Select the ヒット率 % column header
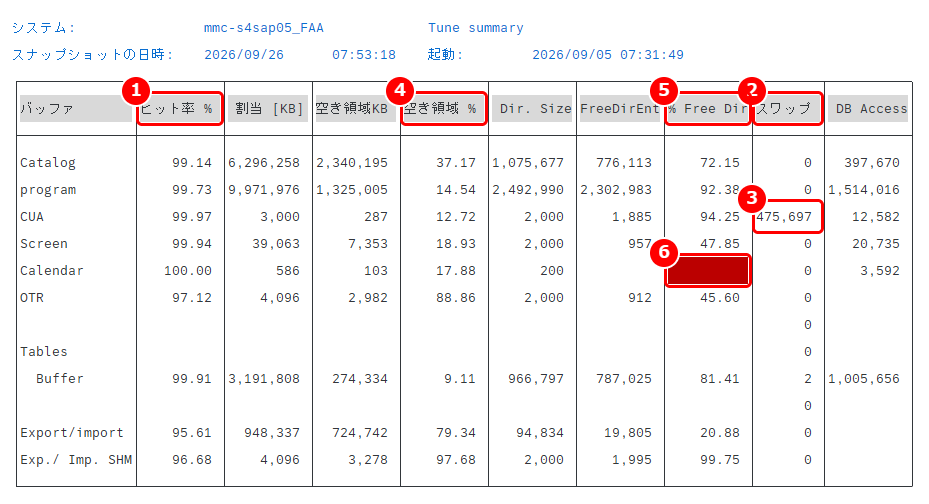 pyautogui.click(x=180, y=108)
